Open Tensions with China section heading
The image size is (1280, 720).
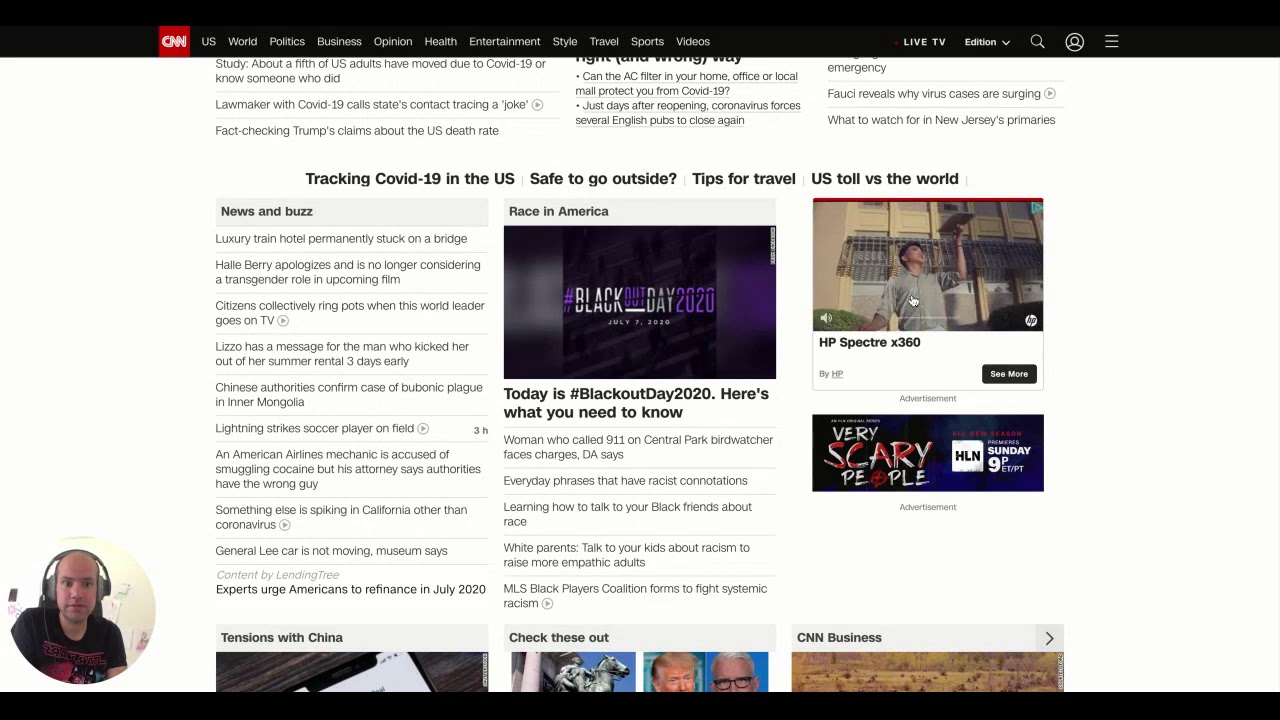(x=282, y=638)
